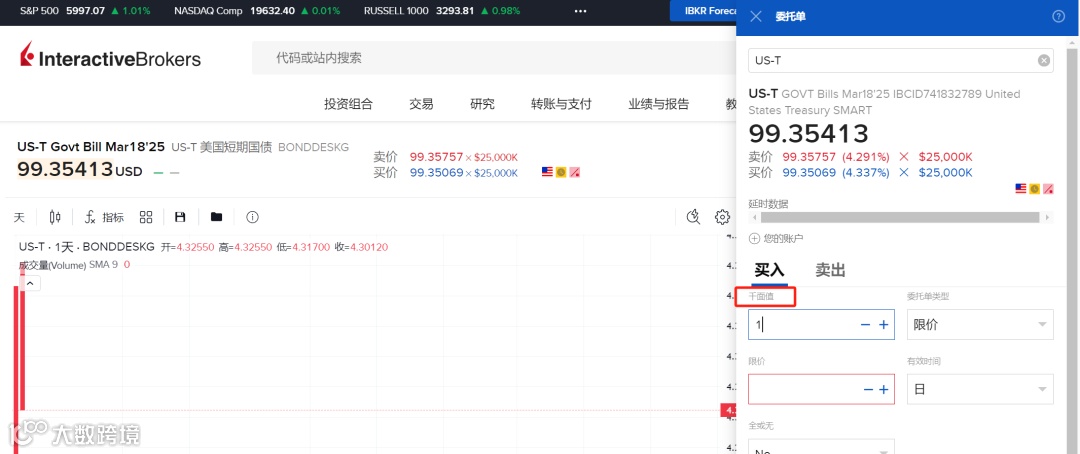Change the 天 chart interval
The width and height of the screenshot is (1080, 454).
click(x=19, y=218)
